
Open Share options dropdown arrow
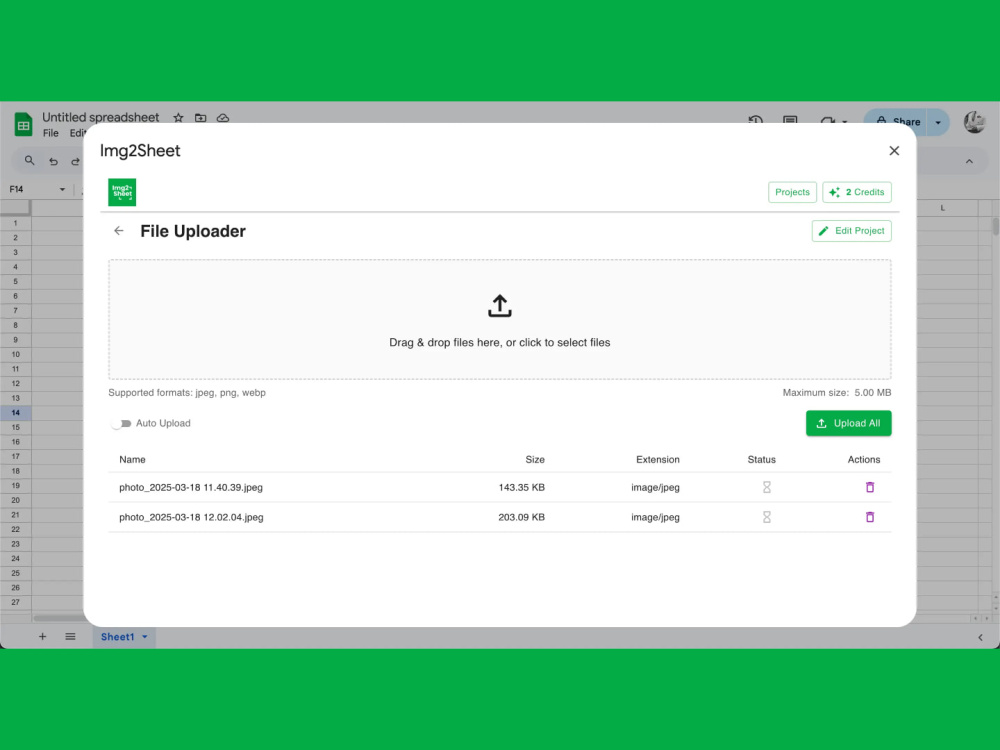click(x=938, y=122)
